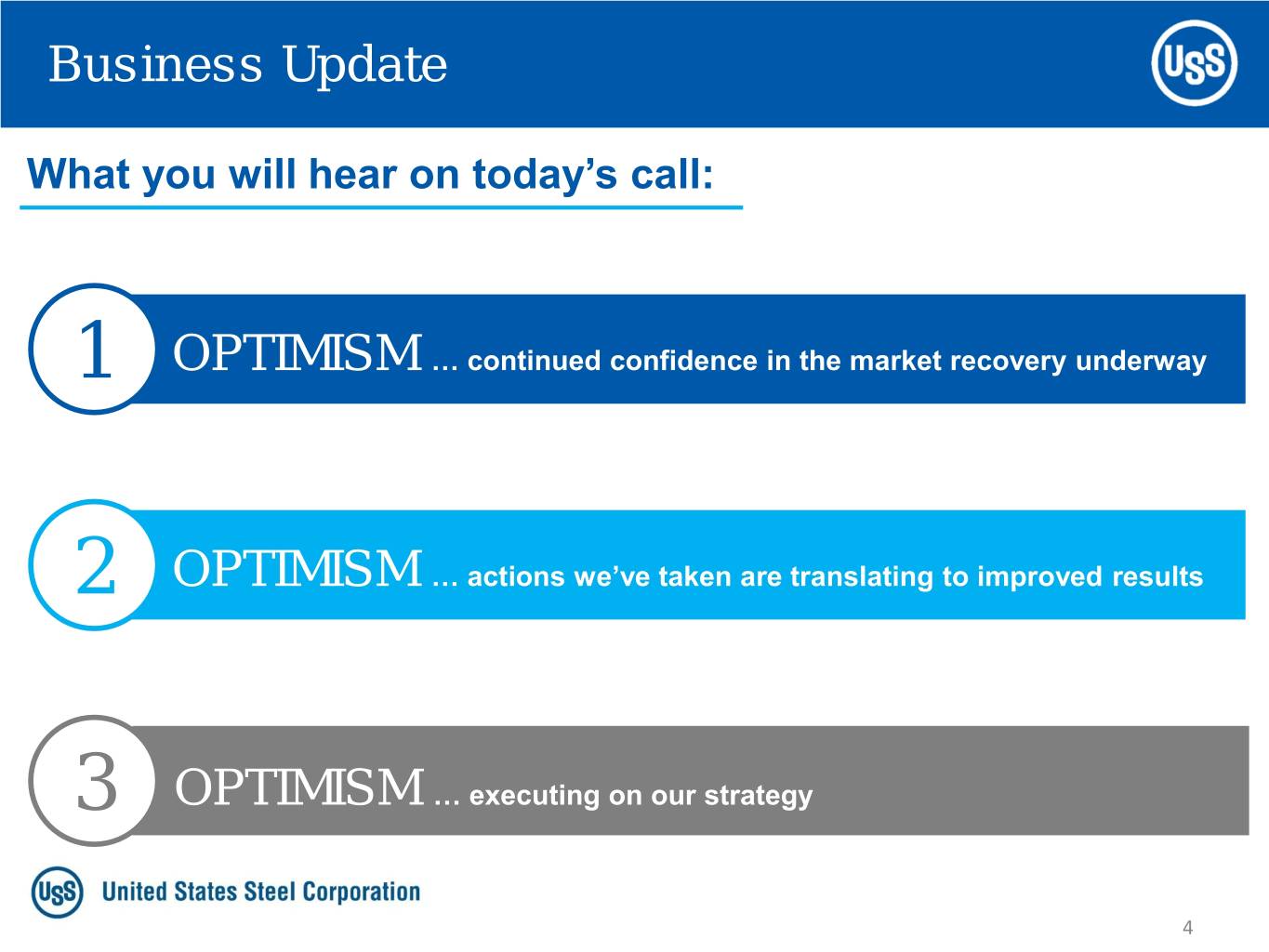
Task: Click the slide page number 4
Action: 1187,928
